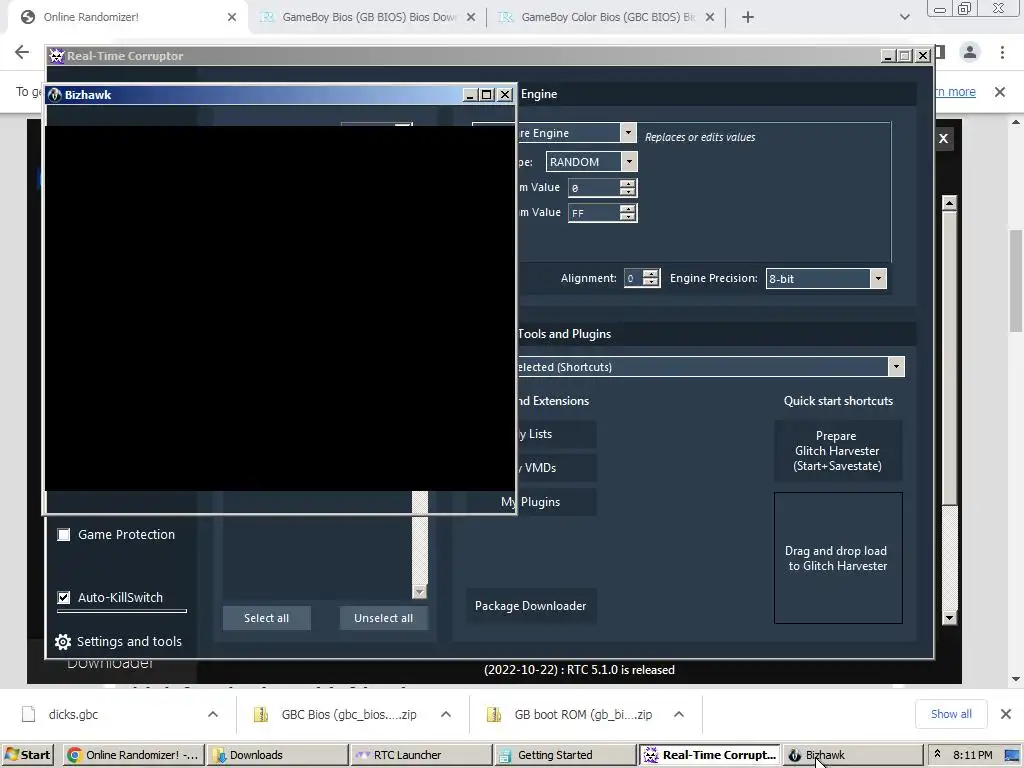The image size is (1024, 768).
Task: Open dicks.gbc download options chevron
Action: click(213, 714)
